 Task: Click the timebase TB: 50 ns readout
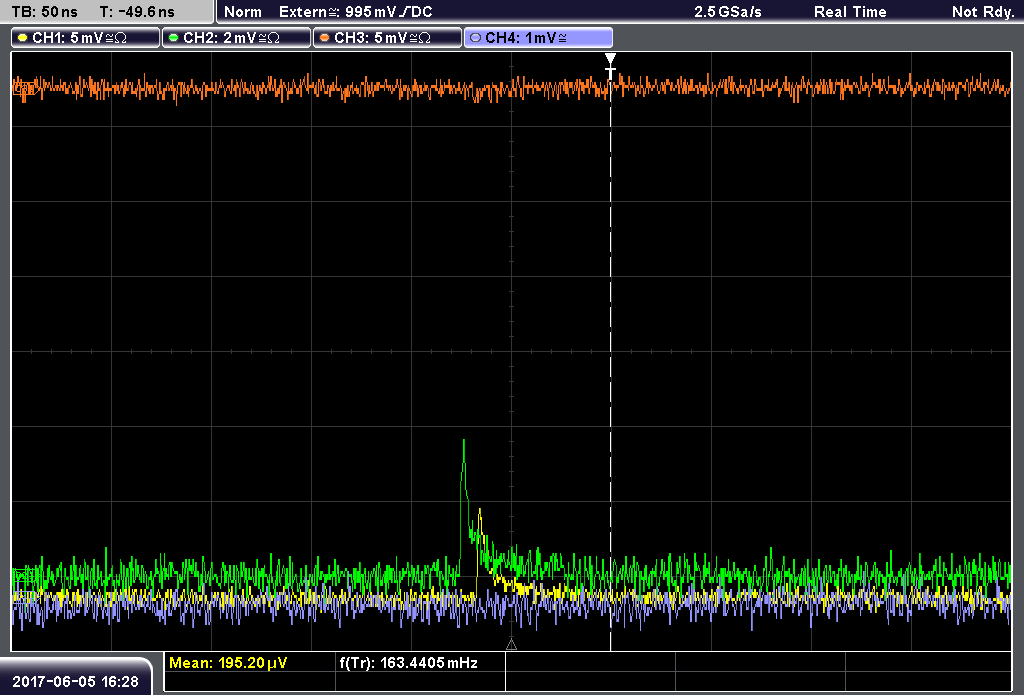click(x=44, y=12)
